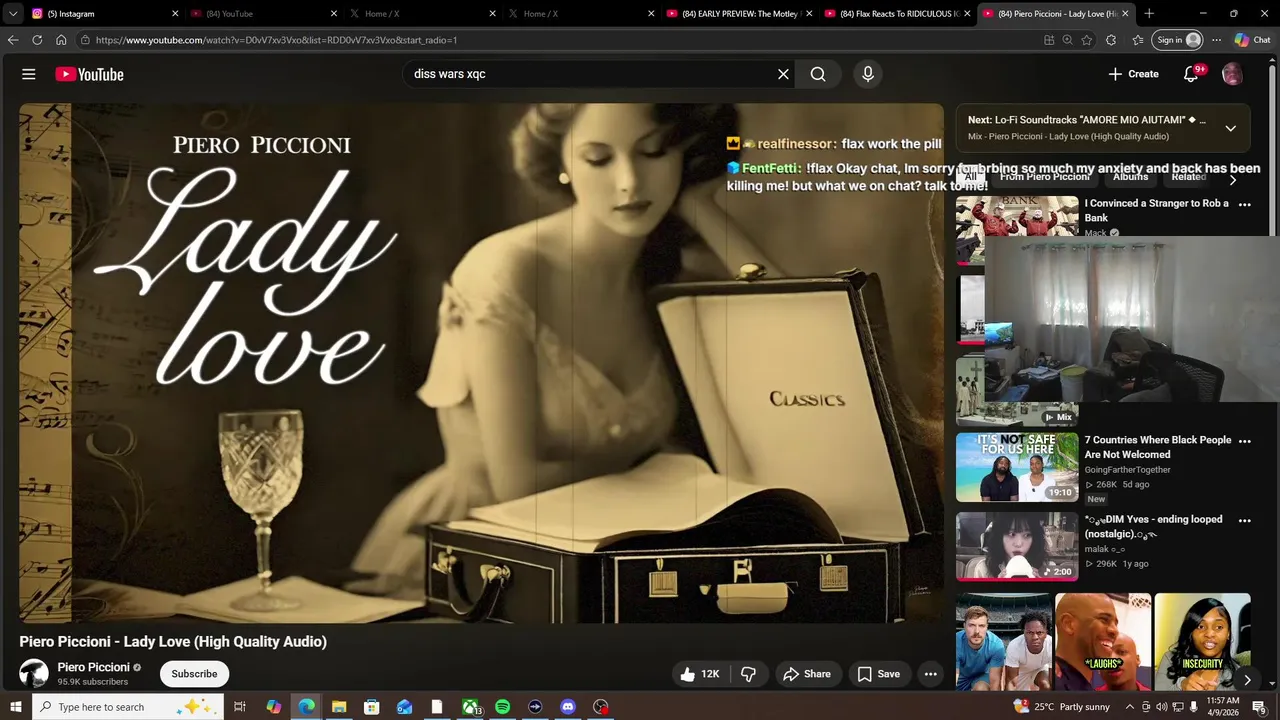Open the Create button
Image resolution: width=1280 pixels, height=720 pixels.
[1133, 74]
